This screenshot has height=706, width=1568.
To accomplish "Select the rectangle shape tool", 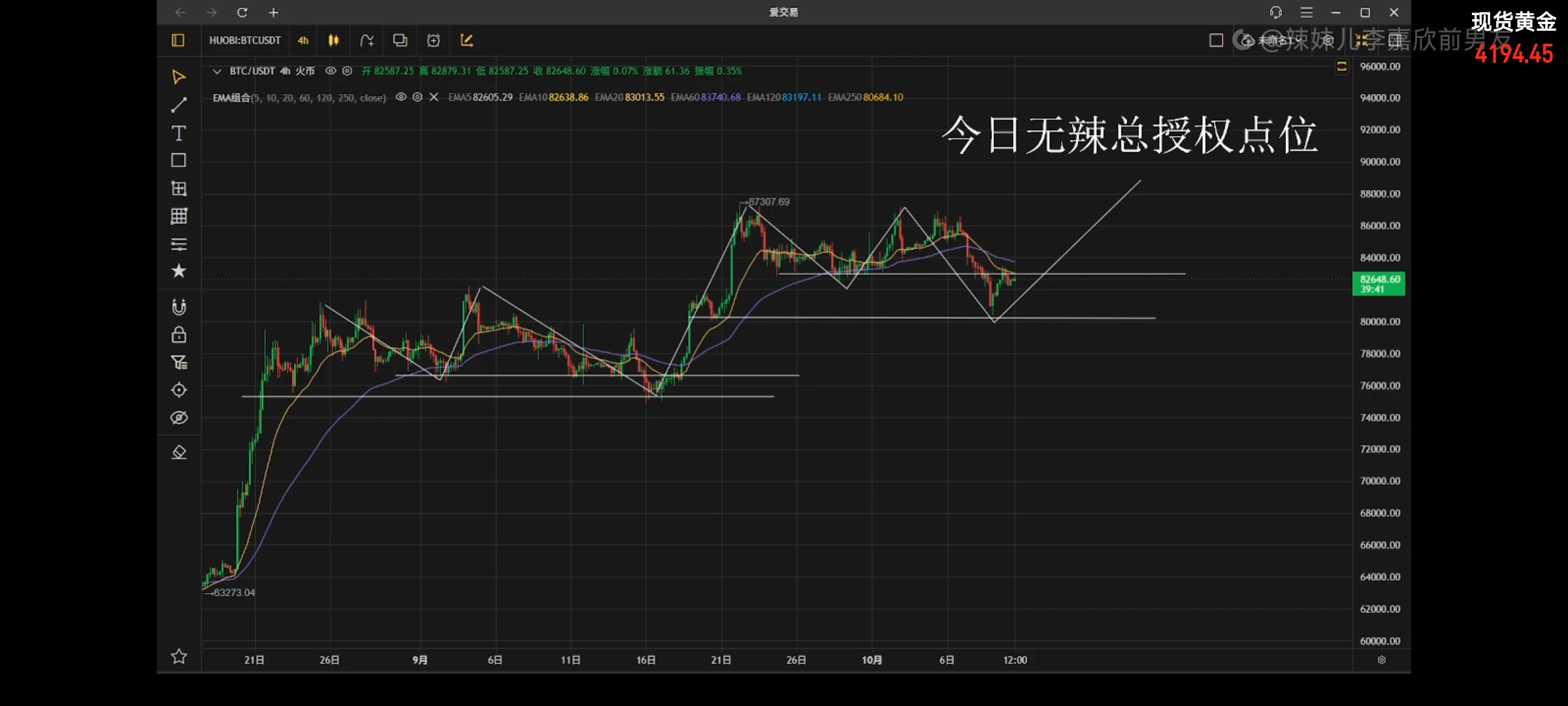I will (178, 161).
